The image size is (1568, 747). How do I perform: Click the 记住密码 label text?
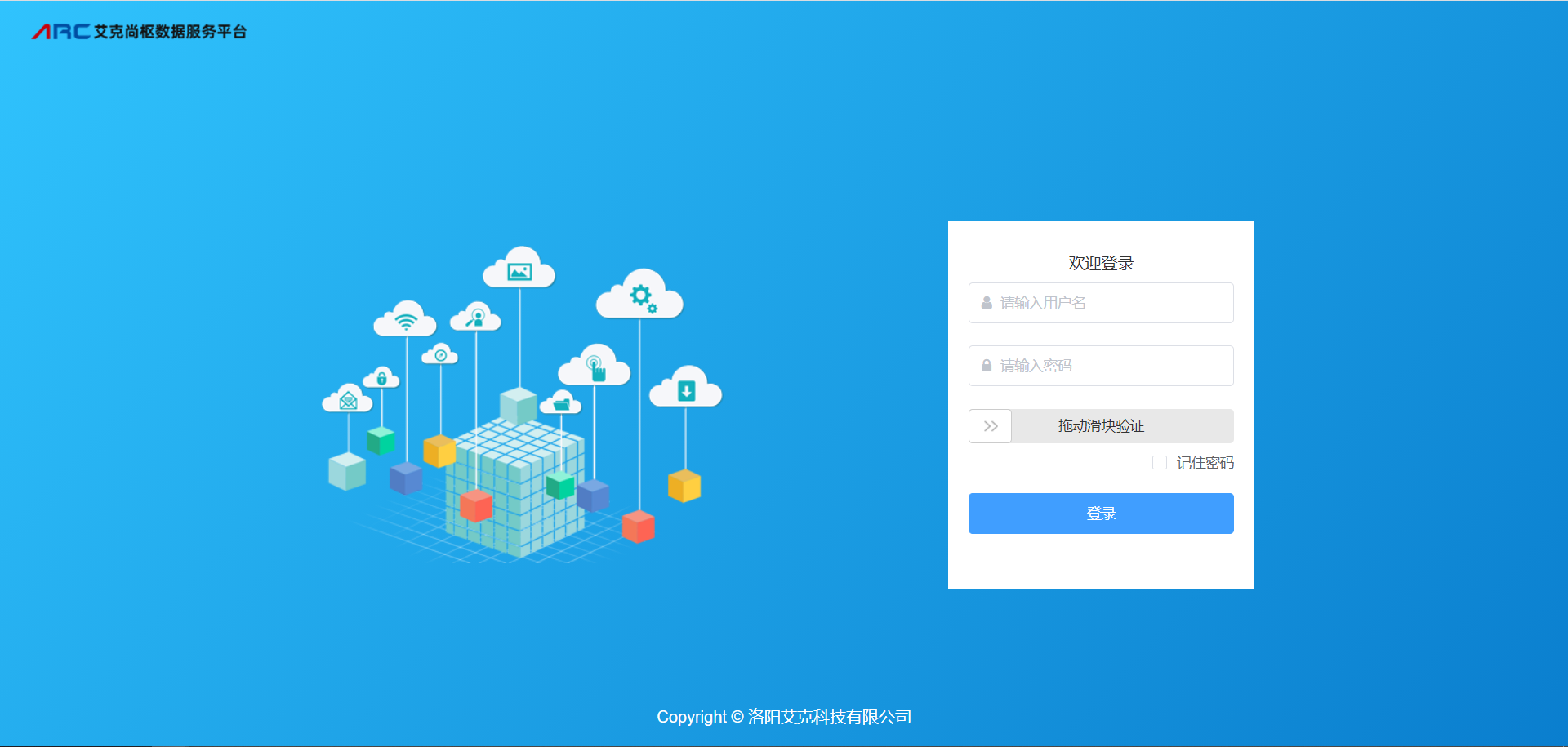(x=1205, y=463)
